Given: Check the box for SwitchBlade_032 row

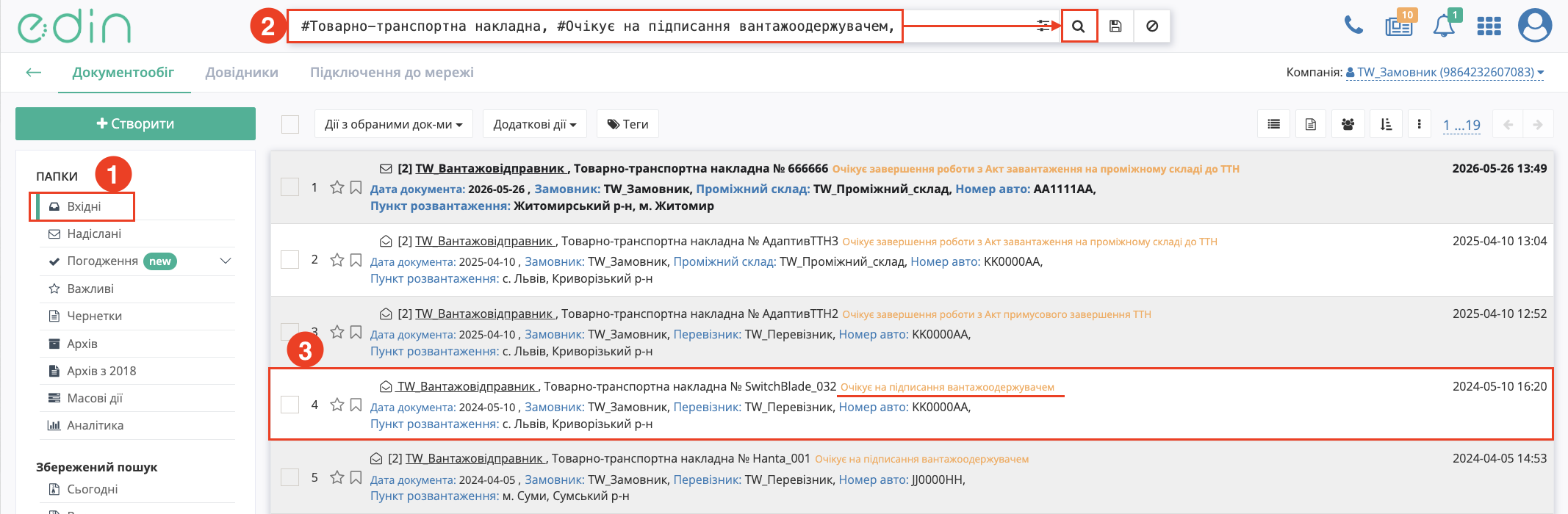Looking at the screenshot, I should (290, 405).
